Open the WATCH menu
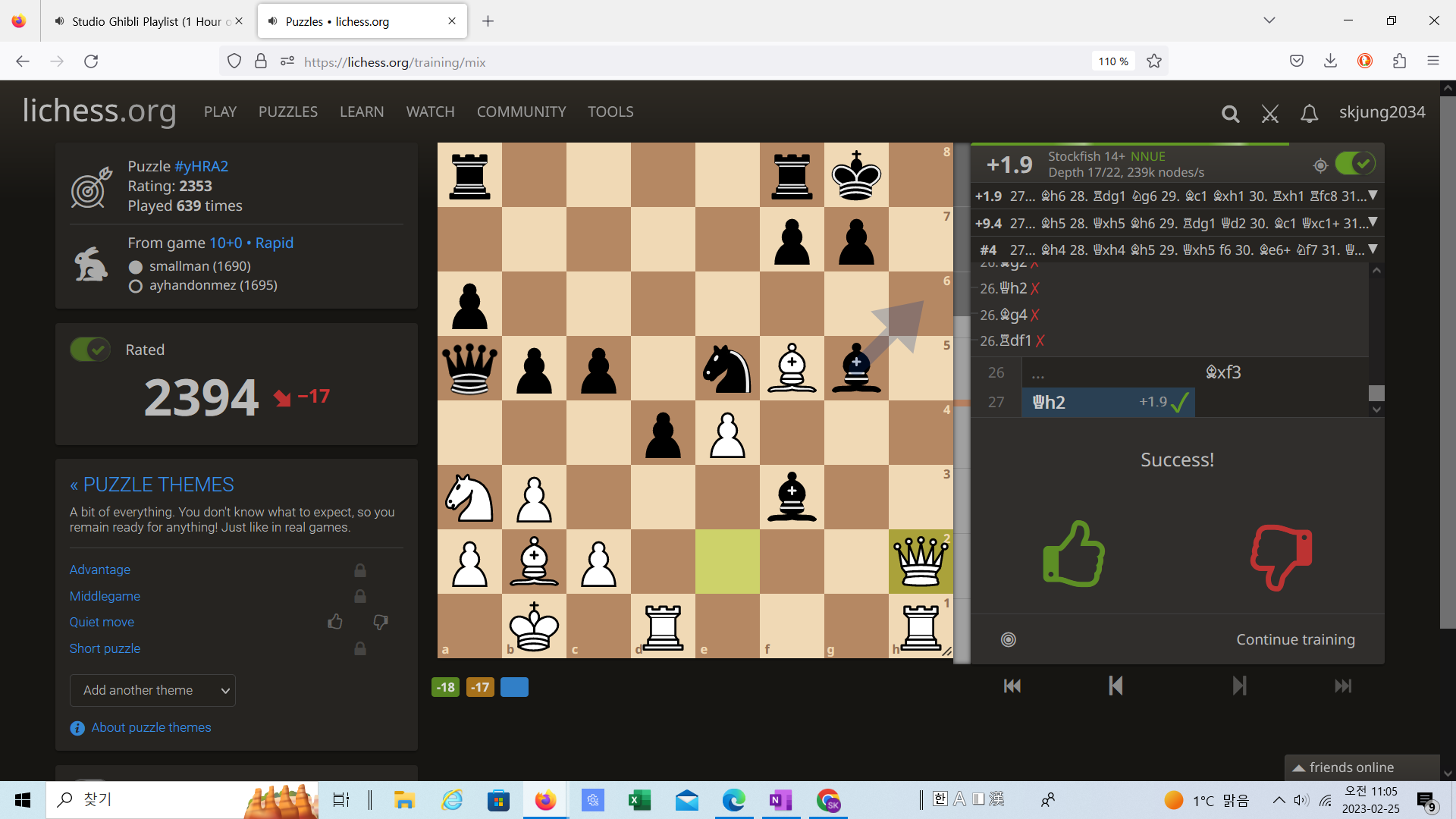The width and height of the screenshot is (1456, 819). pyautogui.click(x=430, y=111)
